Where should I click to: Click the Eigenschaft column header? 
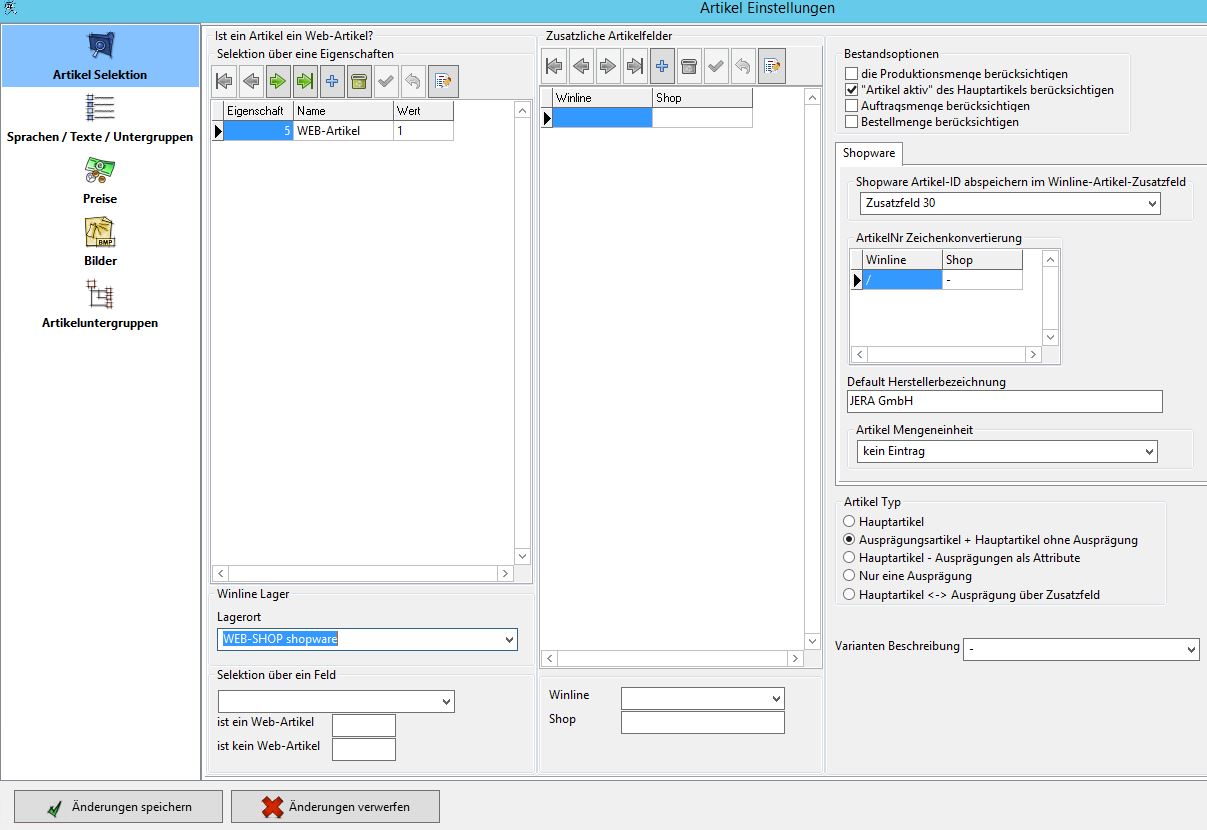tap(258, 111)
